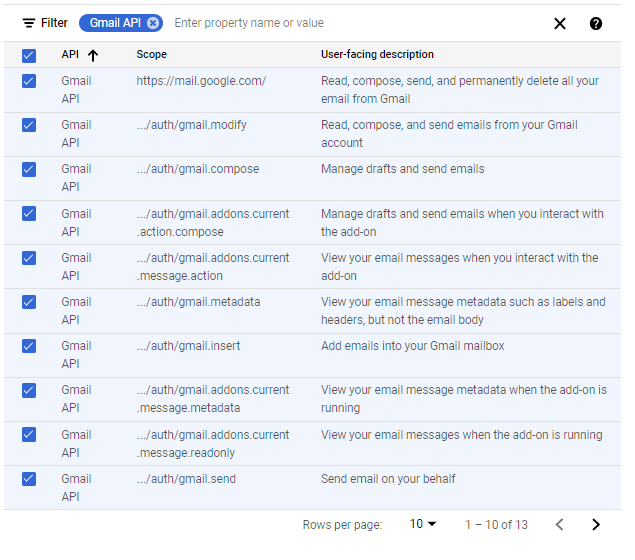Image resolution: width=635 pixels, height=560 pixels.
Task: Click the Filter list icon
Action: [x=28, y=23]
